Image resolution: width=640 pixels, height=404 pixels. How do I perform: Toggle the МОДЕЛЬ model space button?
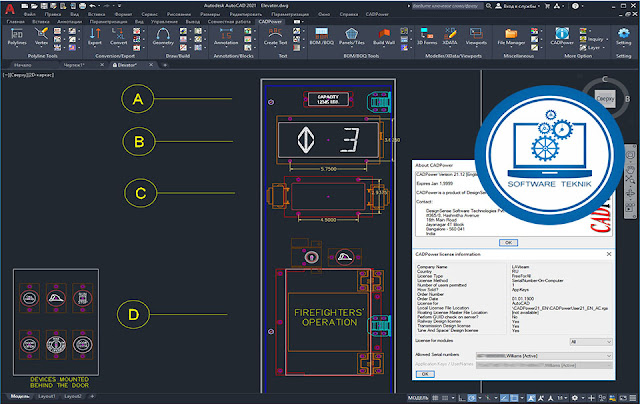click(x=418, y=398)
